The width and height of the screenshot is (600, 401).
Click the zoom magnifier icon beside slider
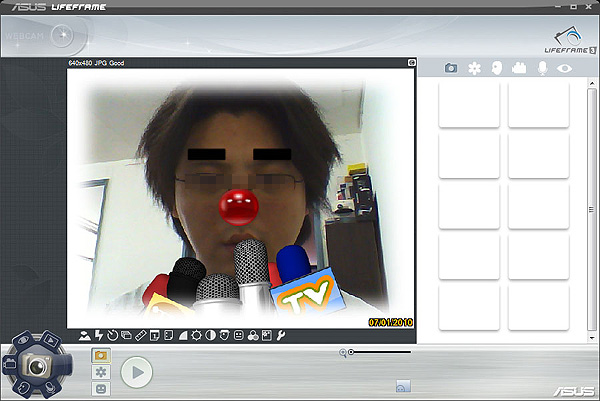pyautogui.click(x=343, y=353)
